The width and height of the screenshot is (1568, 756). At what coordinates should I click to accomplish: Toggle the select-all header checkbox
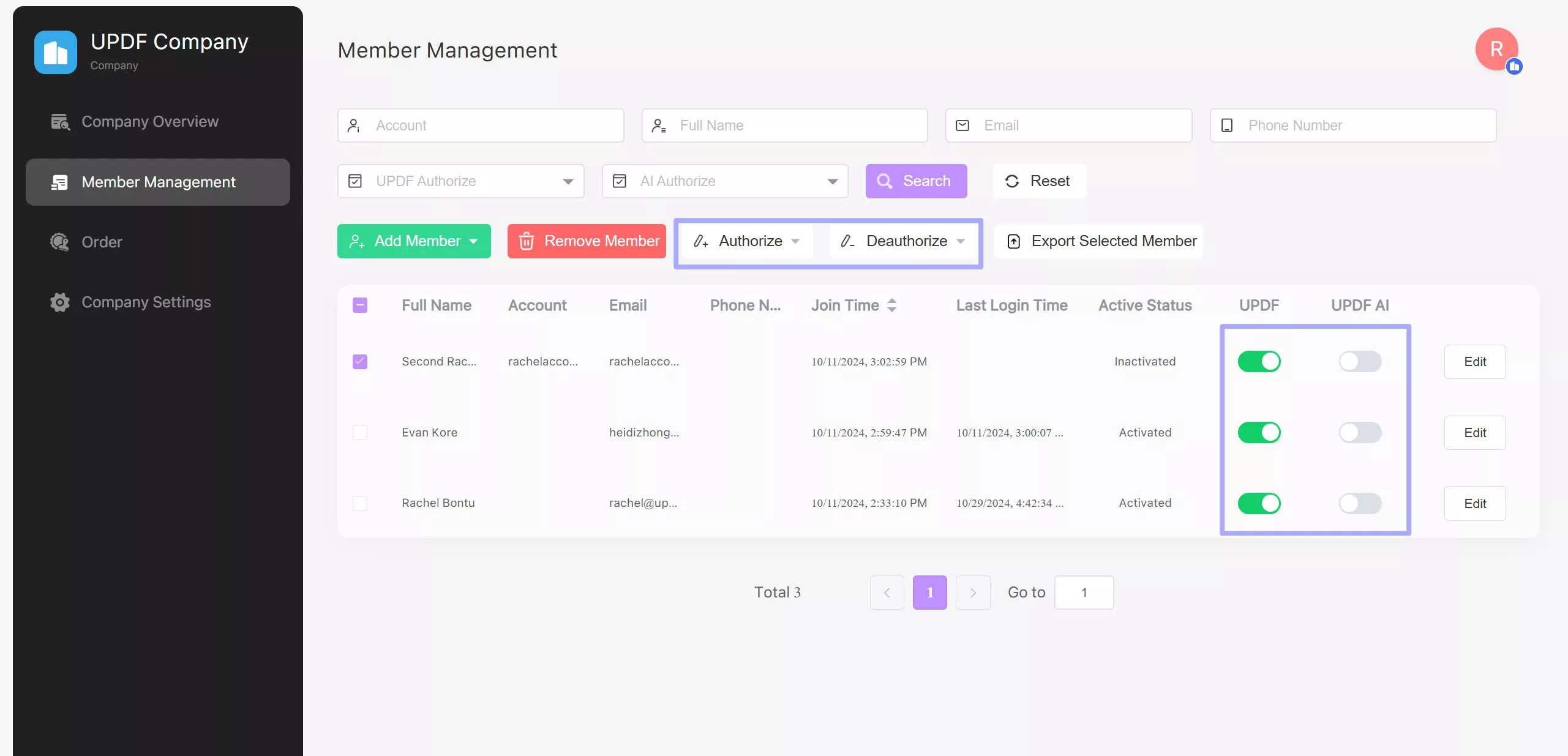click(360, 305)
